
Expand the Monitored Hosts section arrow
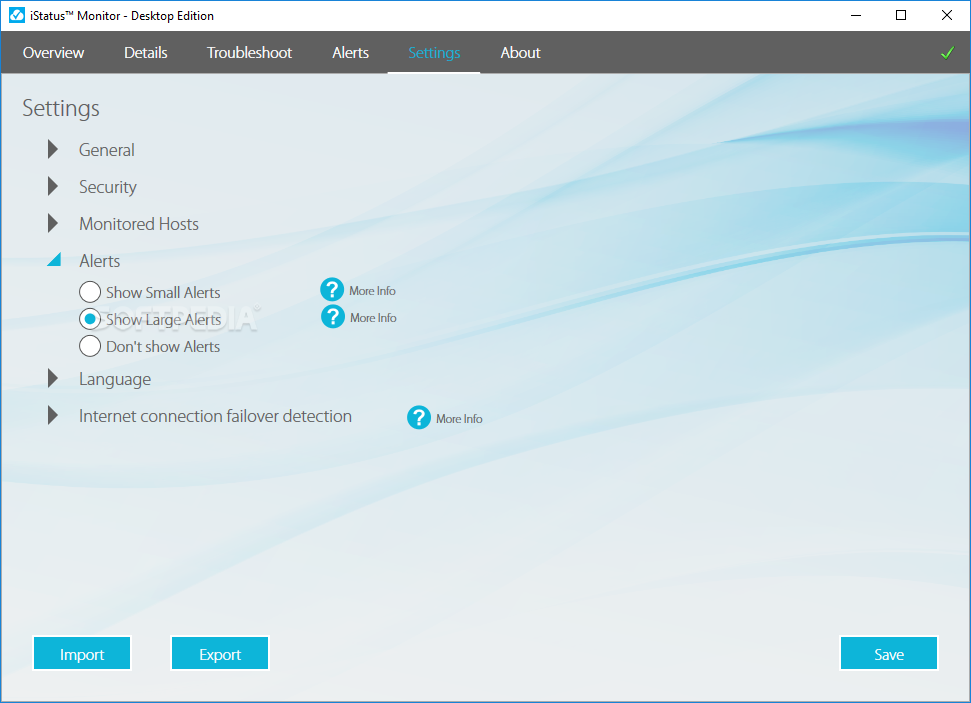click(53, 224)
